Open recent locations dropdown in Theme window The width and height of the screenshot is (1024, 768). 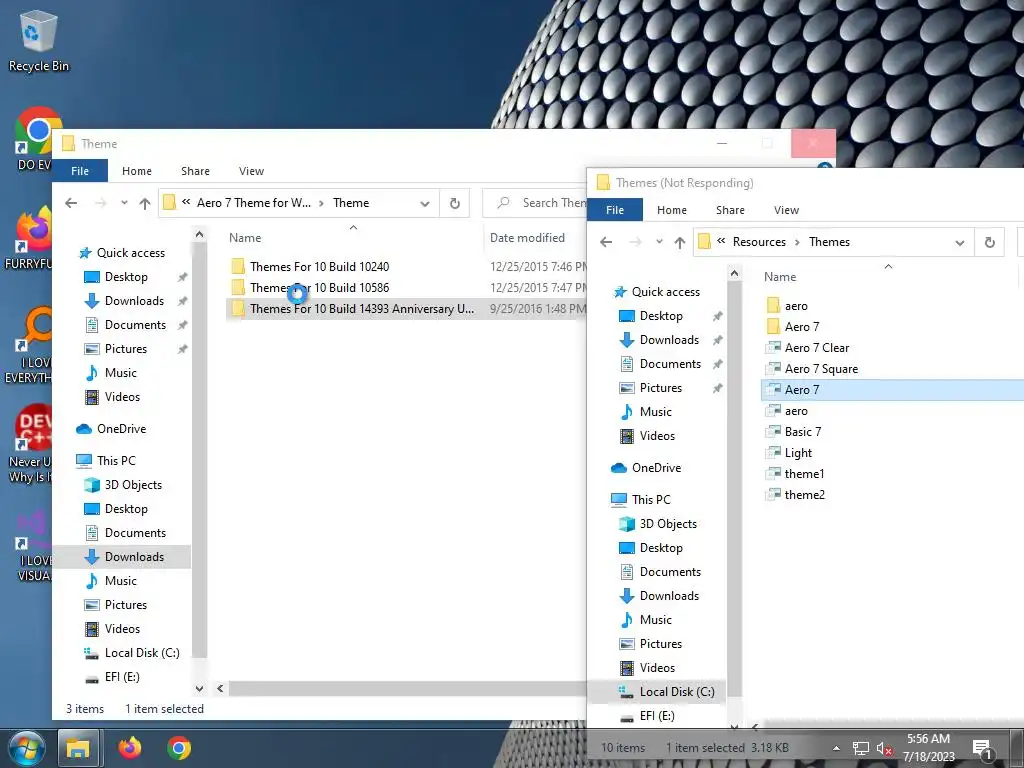[124, 203]
